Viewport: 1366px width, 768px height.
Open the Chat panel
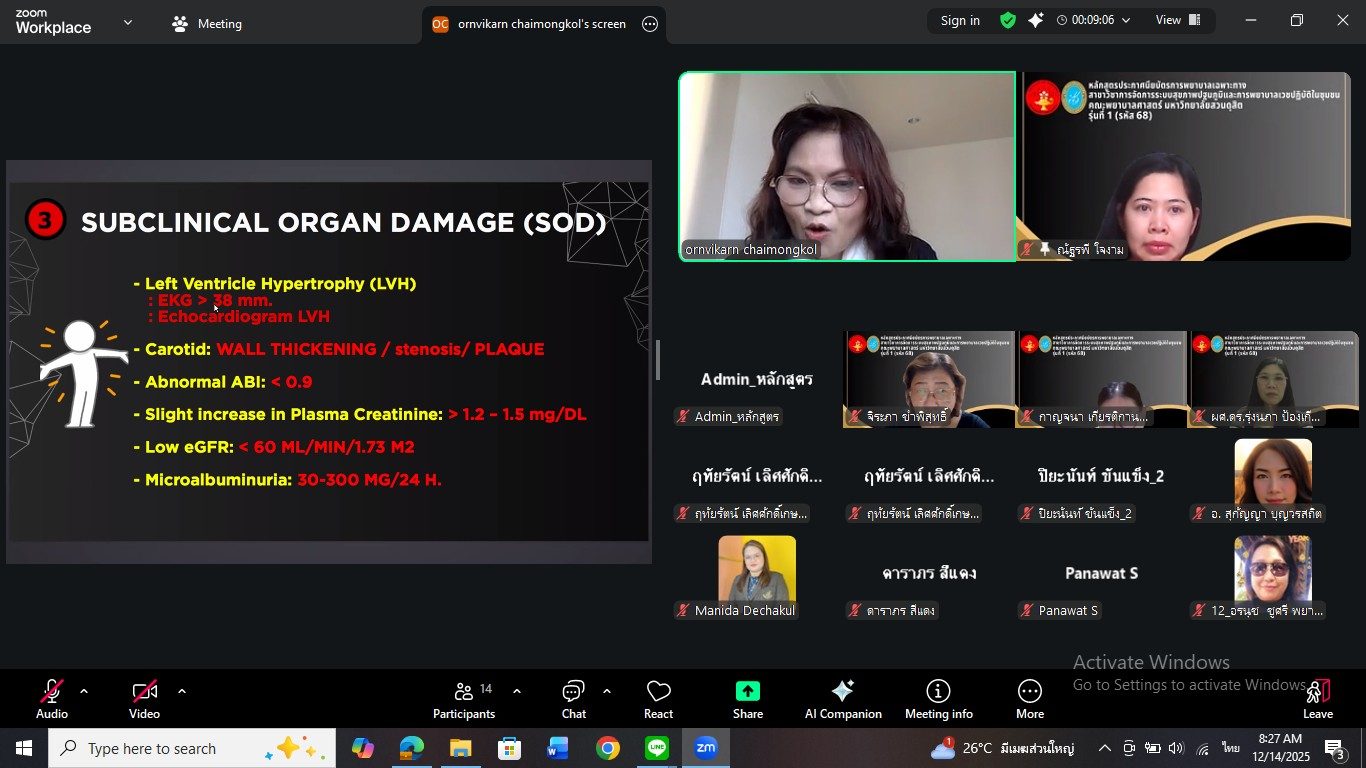click(573, 699)
